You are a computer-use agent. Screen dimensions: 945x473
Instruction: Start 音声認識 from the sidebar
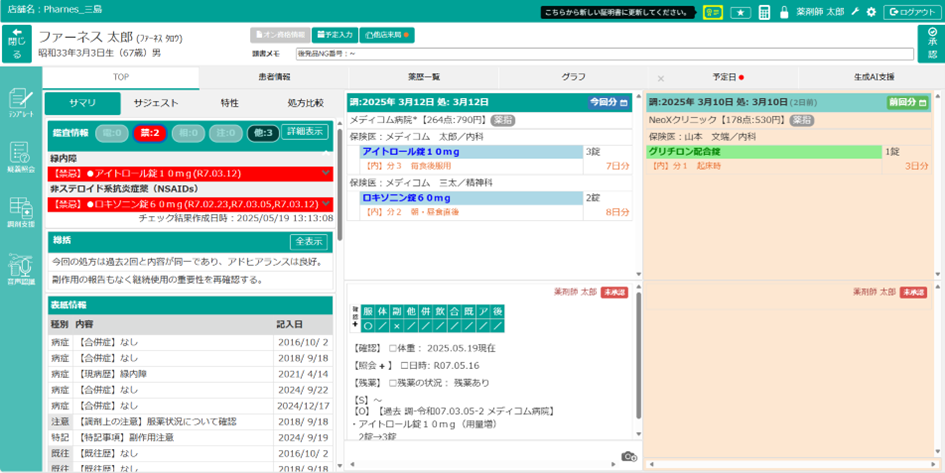pyautogui.click(x=20, y=268)
